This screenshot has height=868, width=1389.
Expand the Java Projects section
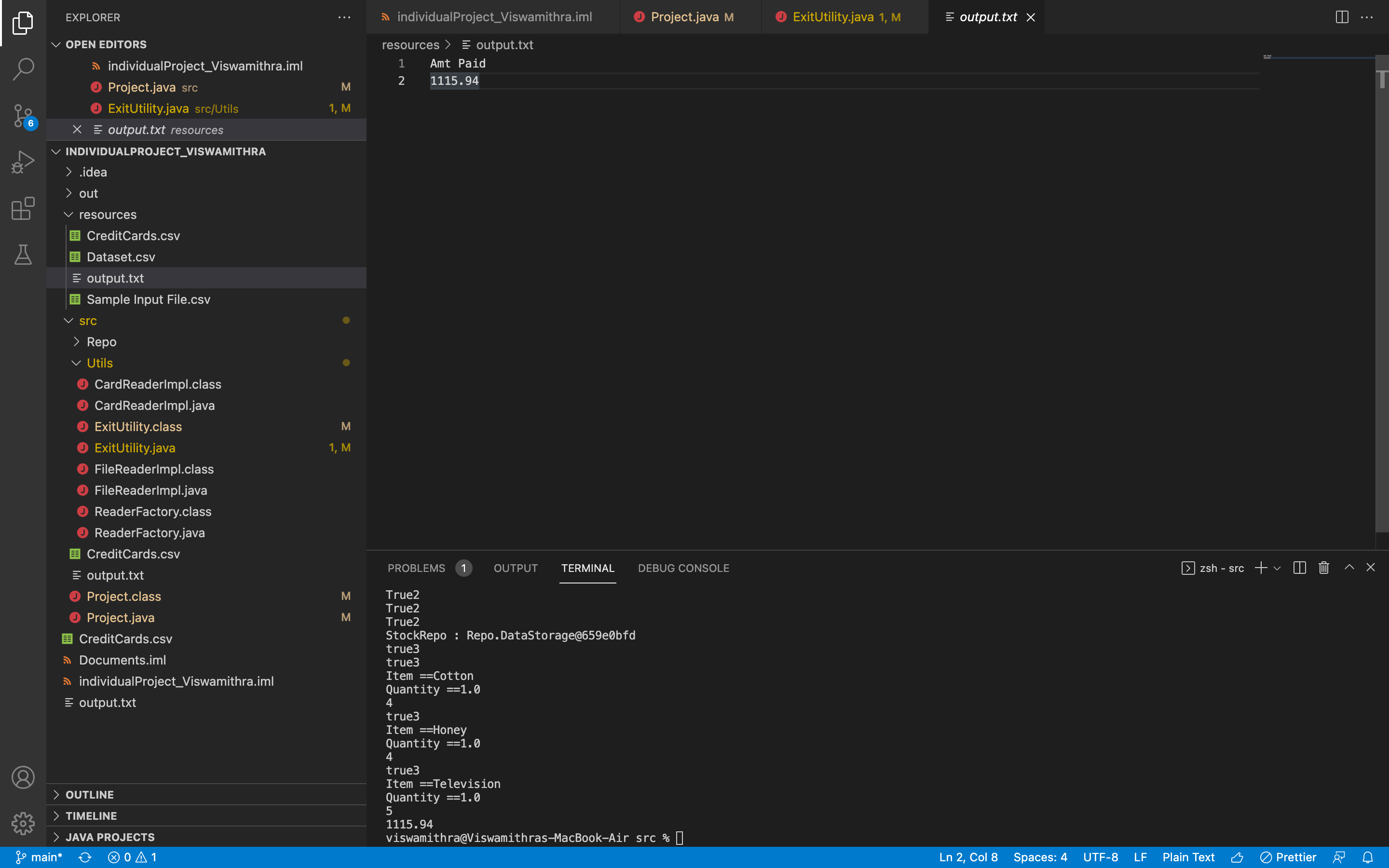click(56, 837)
